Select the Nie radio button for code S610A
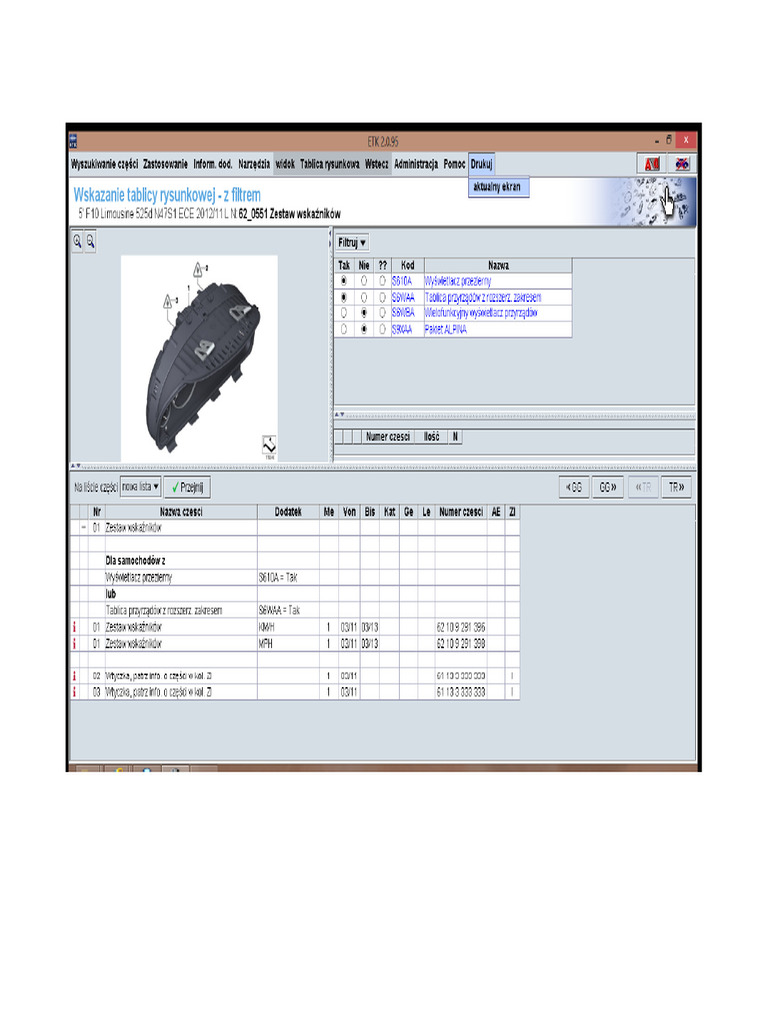Screen dimensions: 768x1024 (x=363, y=282)
